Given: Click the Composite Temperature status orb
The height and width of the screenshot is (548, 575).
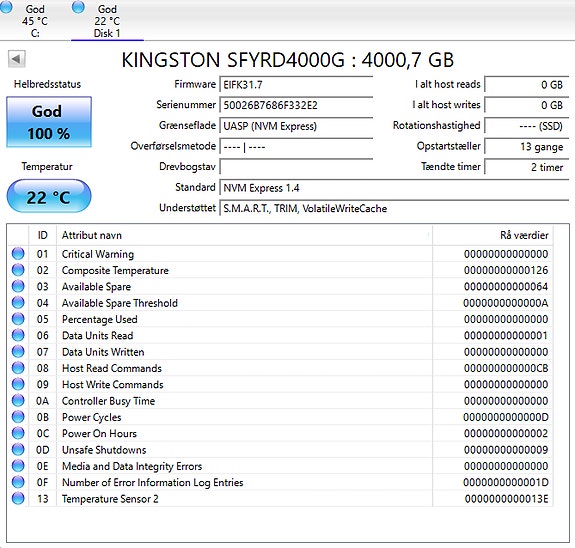Looking at the screenshot, I should pos(18,270).
